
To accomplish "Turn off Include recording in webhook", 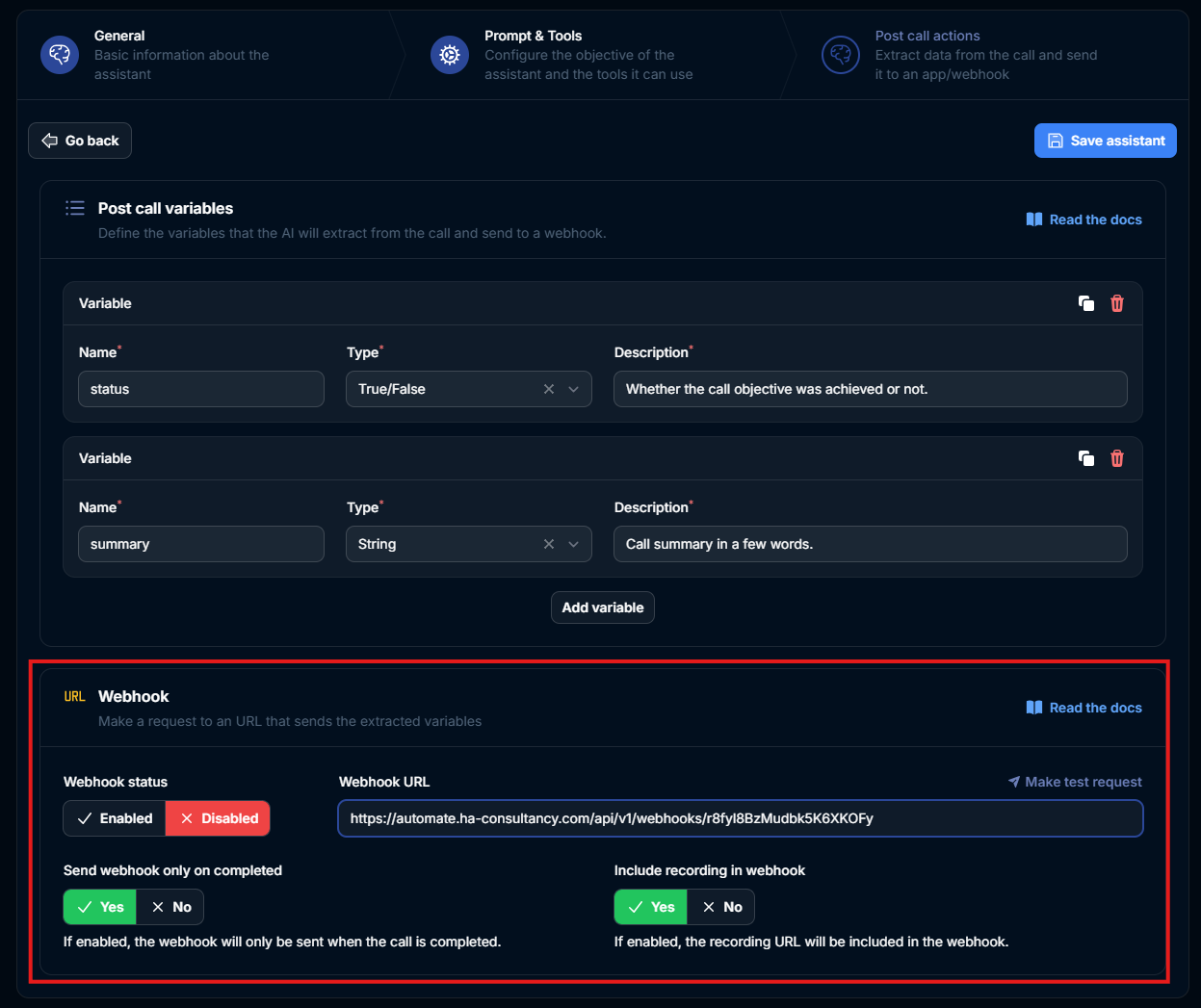I will pyautogui.click(x=720, y=906).
